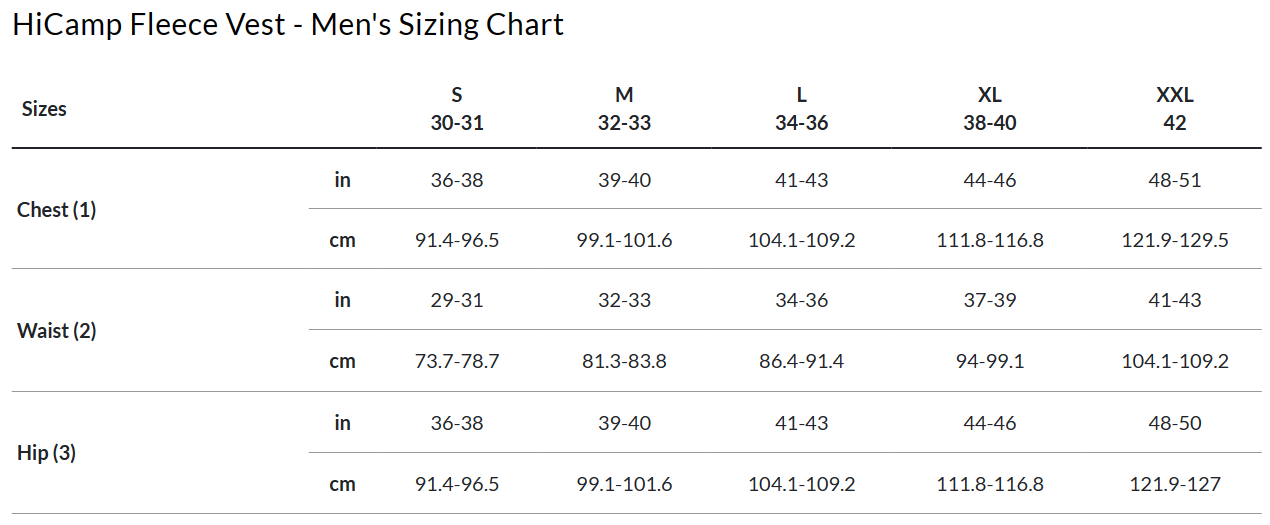This screenshot has height=525, width=1270.
Task: Click the Chest (1) row label
Action: [57, 210]
